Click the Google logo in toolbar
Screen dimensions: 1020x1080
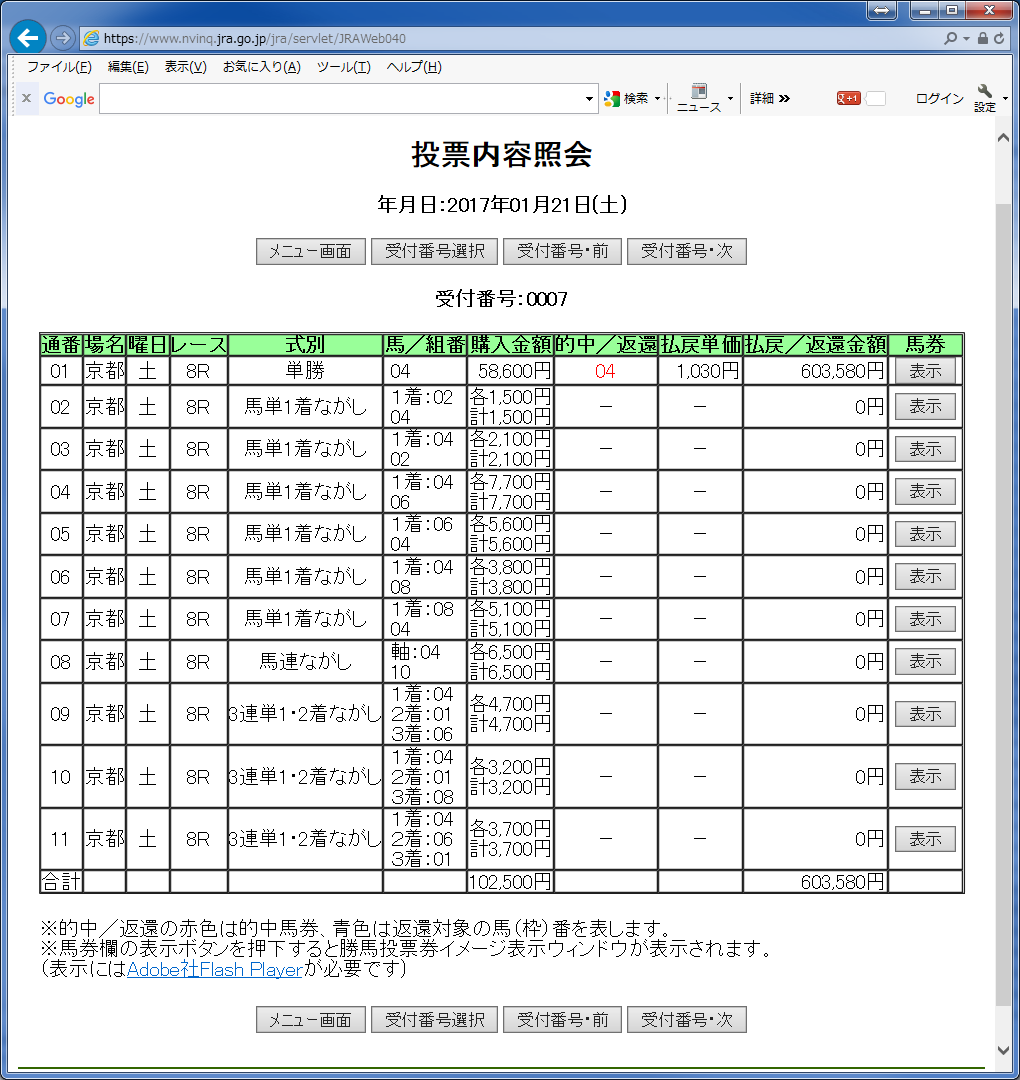point(69,99)
